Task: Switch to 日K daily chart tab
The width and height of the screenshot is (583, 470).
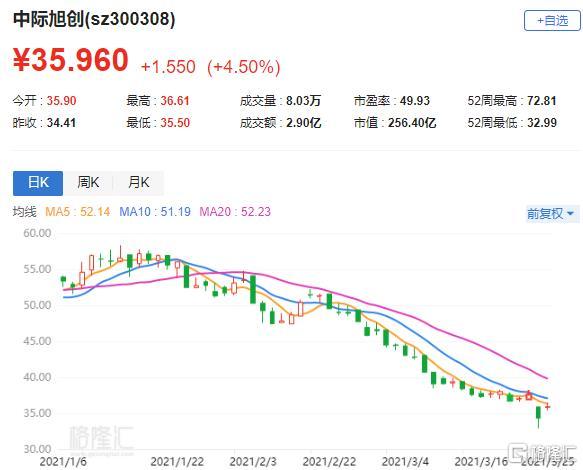Action: coord(38,183)
